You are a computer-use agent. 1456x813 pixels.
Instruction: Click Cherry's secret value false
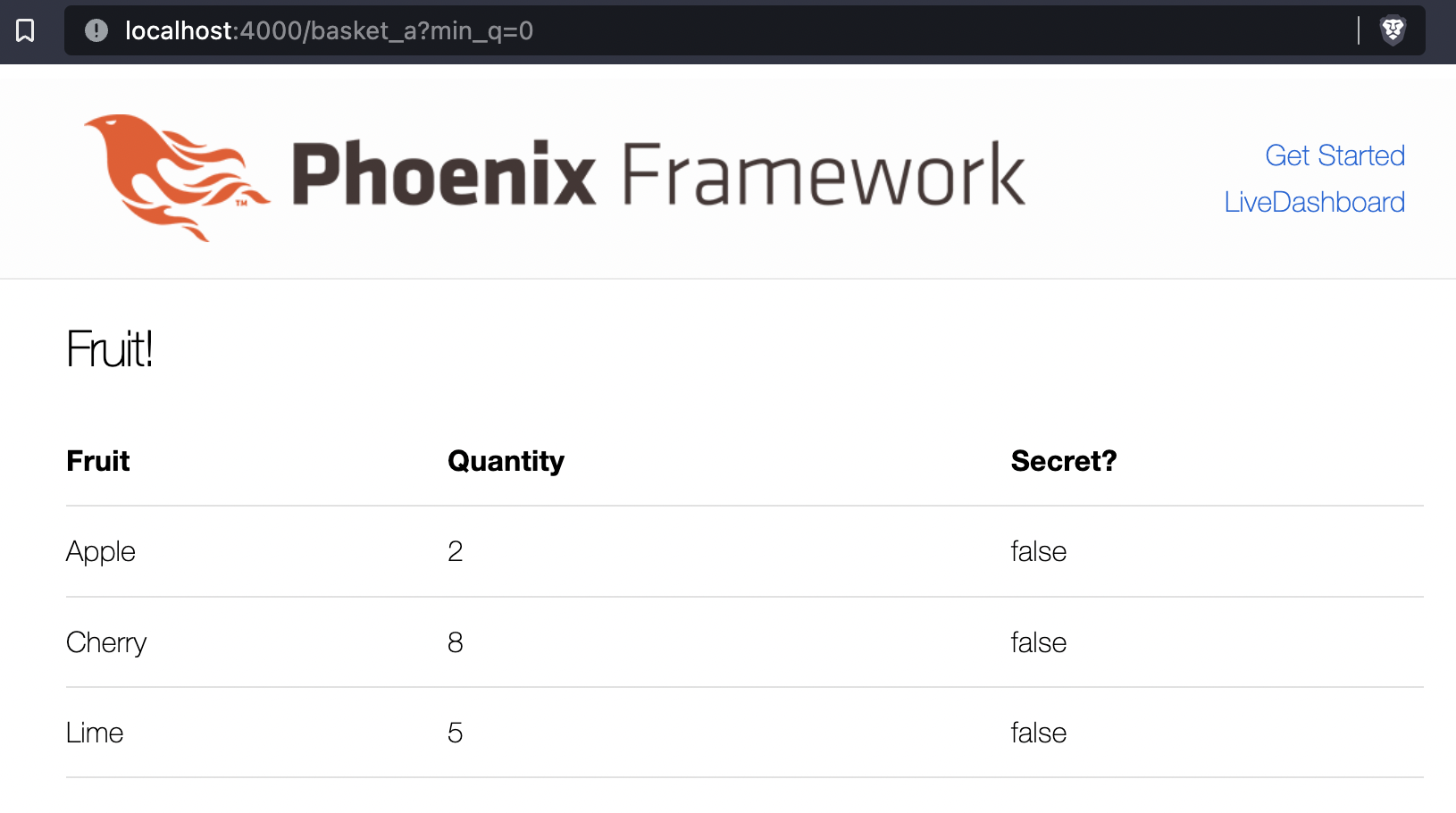click(1039, 642)
